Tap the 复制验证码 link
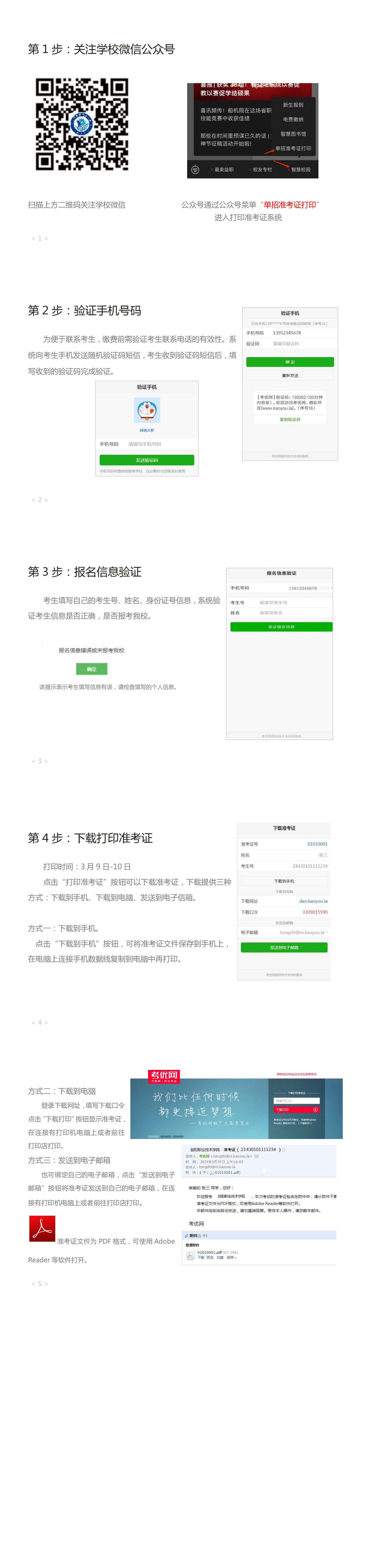 (290, 419)
